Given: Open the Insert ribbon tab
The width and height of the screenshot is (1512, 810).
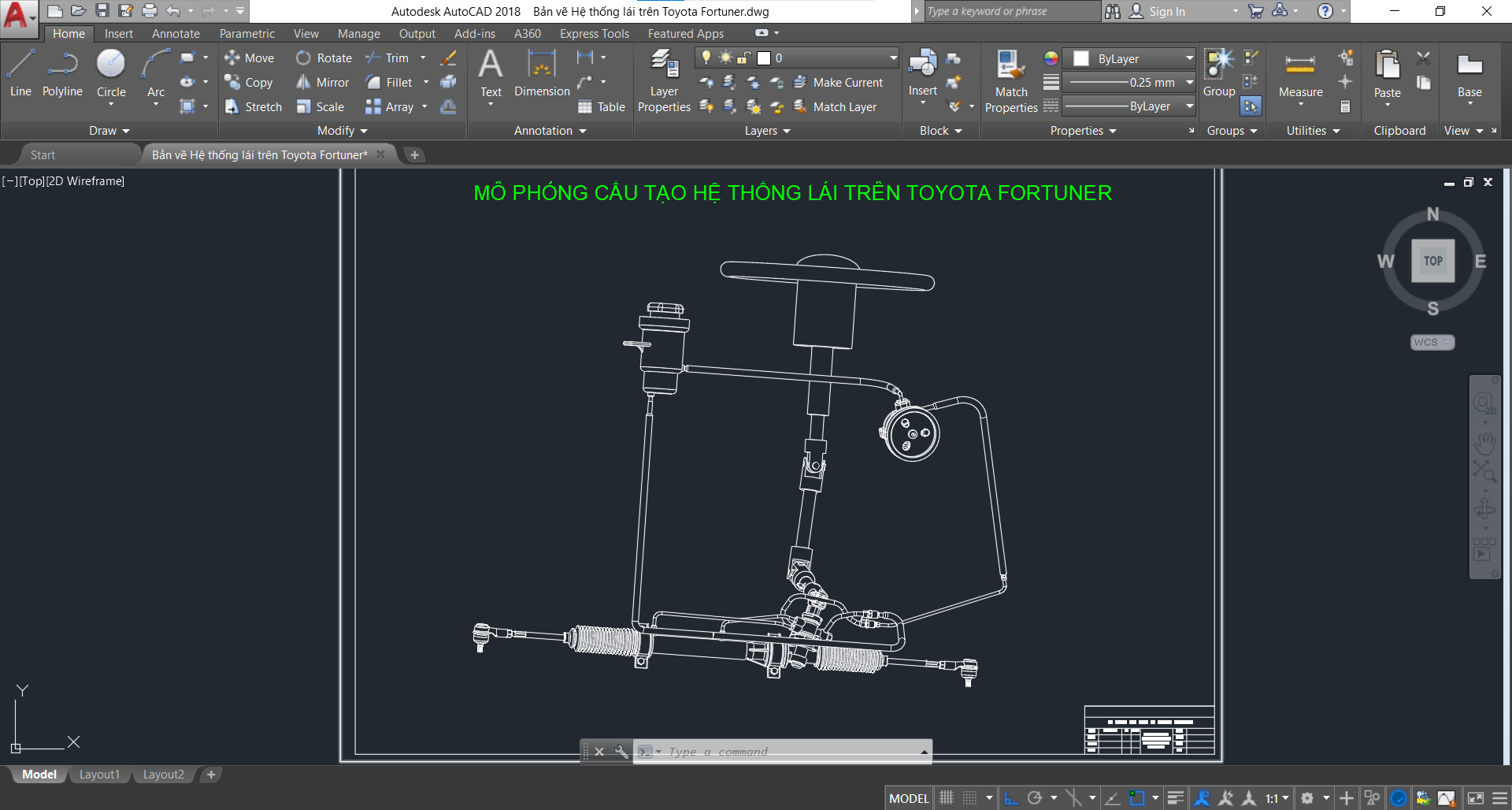Looking at the screenshot, I should (119, 33).
